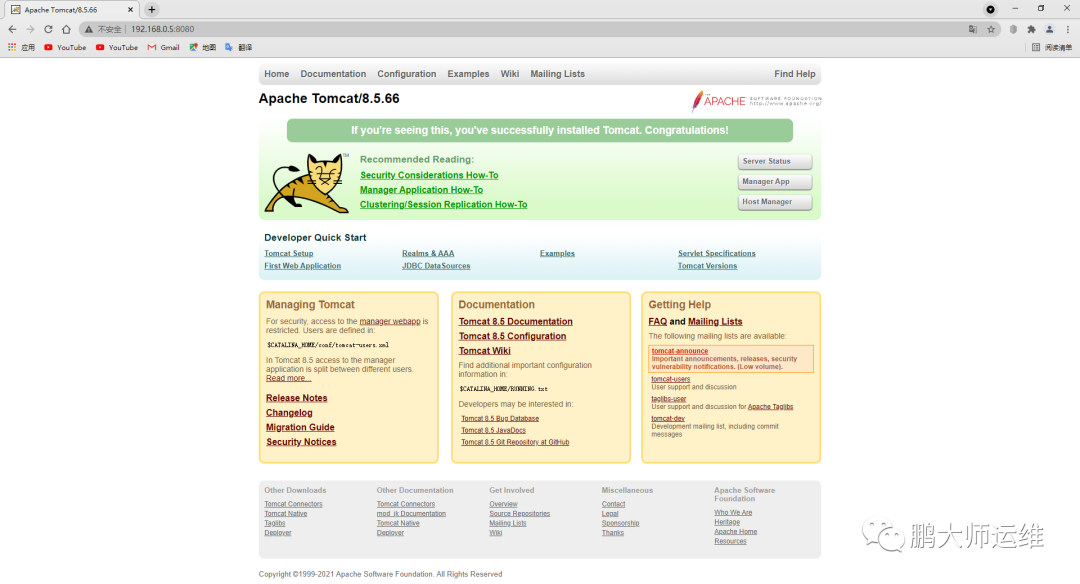
Task: Open Tomcat 8.5 Git Repository at GitHub
Action: click(515, 442)
